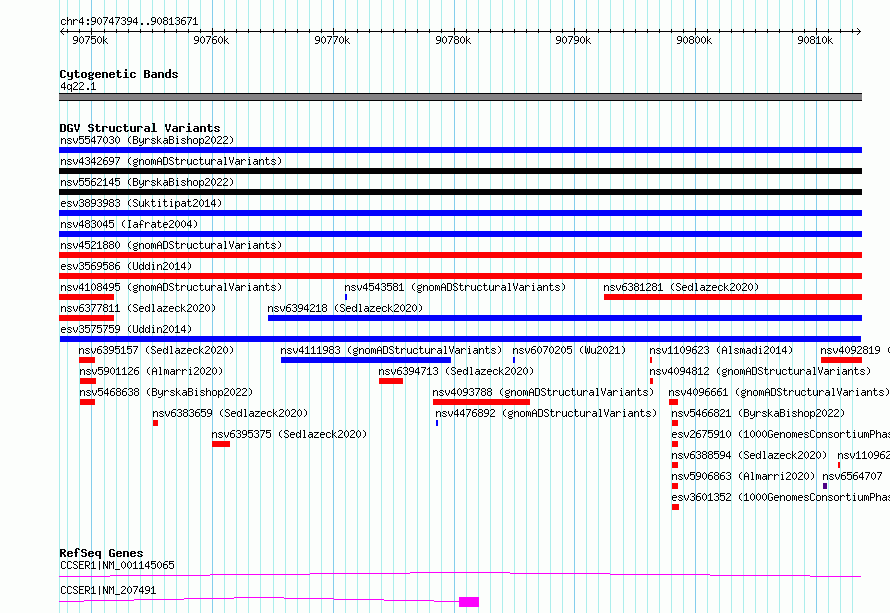This screenshot has width=890, height=613.
Task: Open esv3575759 (Uddin2014) variant
Action: 126,329
